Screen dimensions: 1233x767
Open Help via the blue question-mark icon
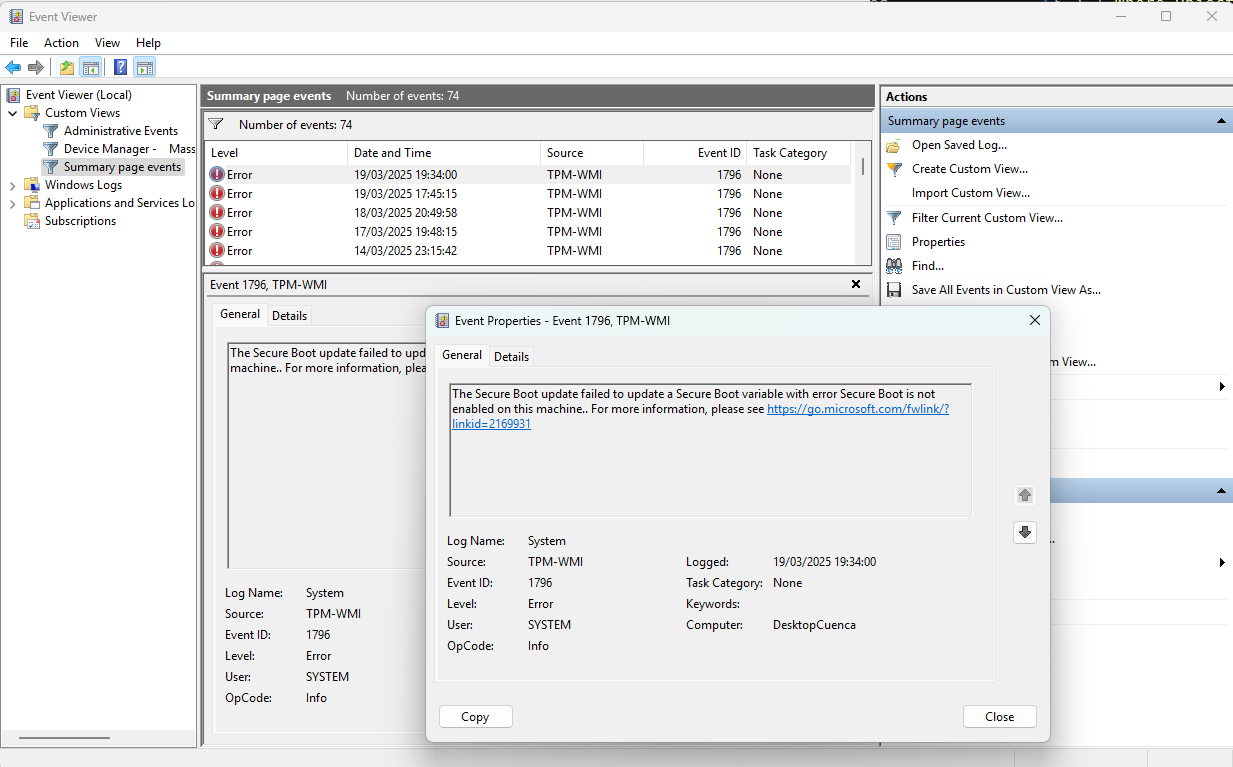[x=120, y=68]
